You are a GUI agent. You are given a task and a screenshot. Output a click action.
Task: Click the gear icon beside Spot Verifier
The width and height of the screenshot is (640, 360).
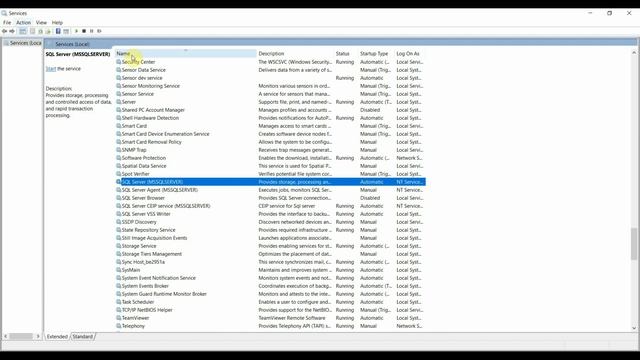119,174
